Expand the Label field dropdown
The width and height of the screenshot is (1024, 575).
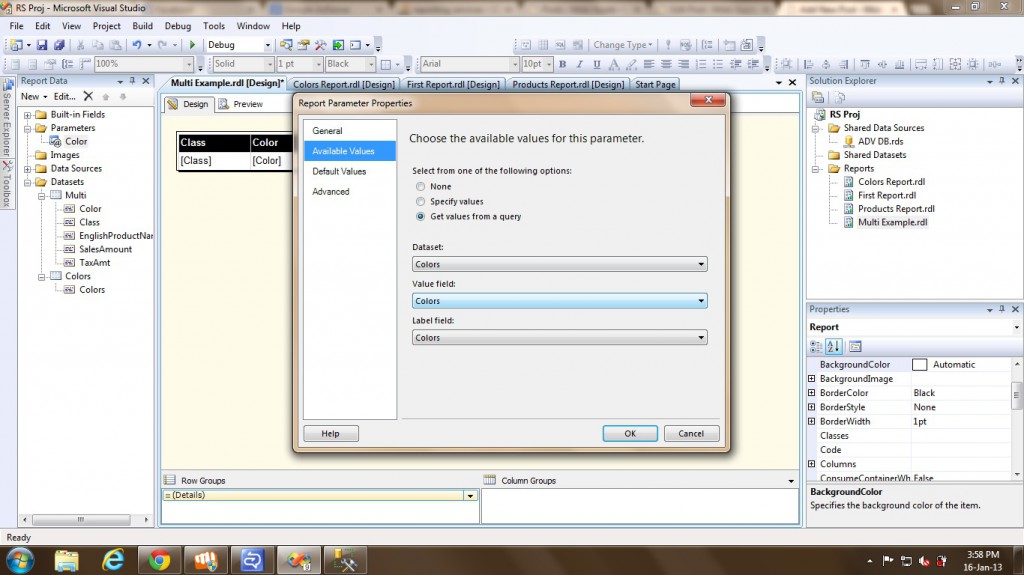point(559,338)
